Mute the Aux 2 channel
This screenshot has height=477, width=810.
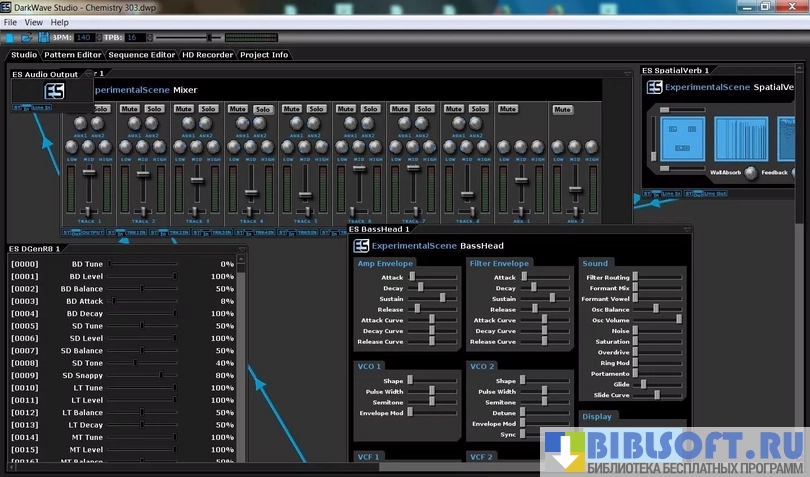pyautogui.click(x=562, y=109)
